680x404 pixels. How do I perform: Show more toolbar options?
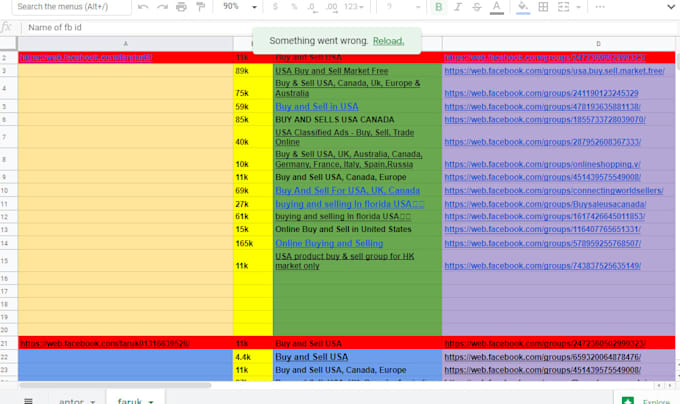coord(600,7)
